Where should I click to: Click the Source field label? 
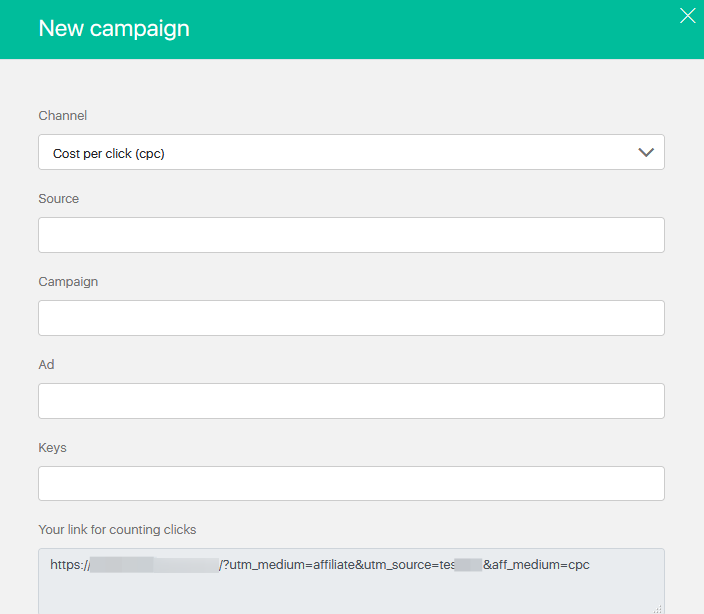tap(58, 199)
